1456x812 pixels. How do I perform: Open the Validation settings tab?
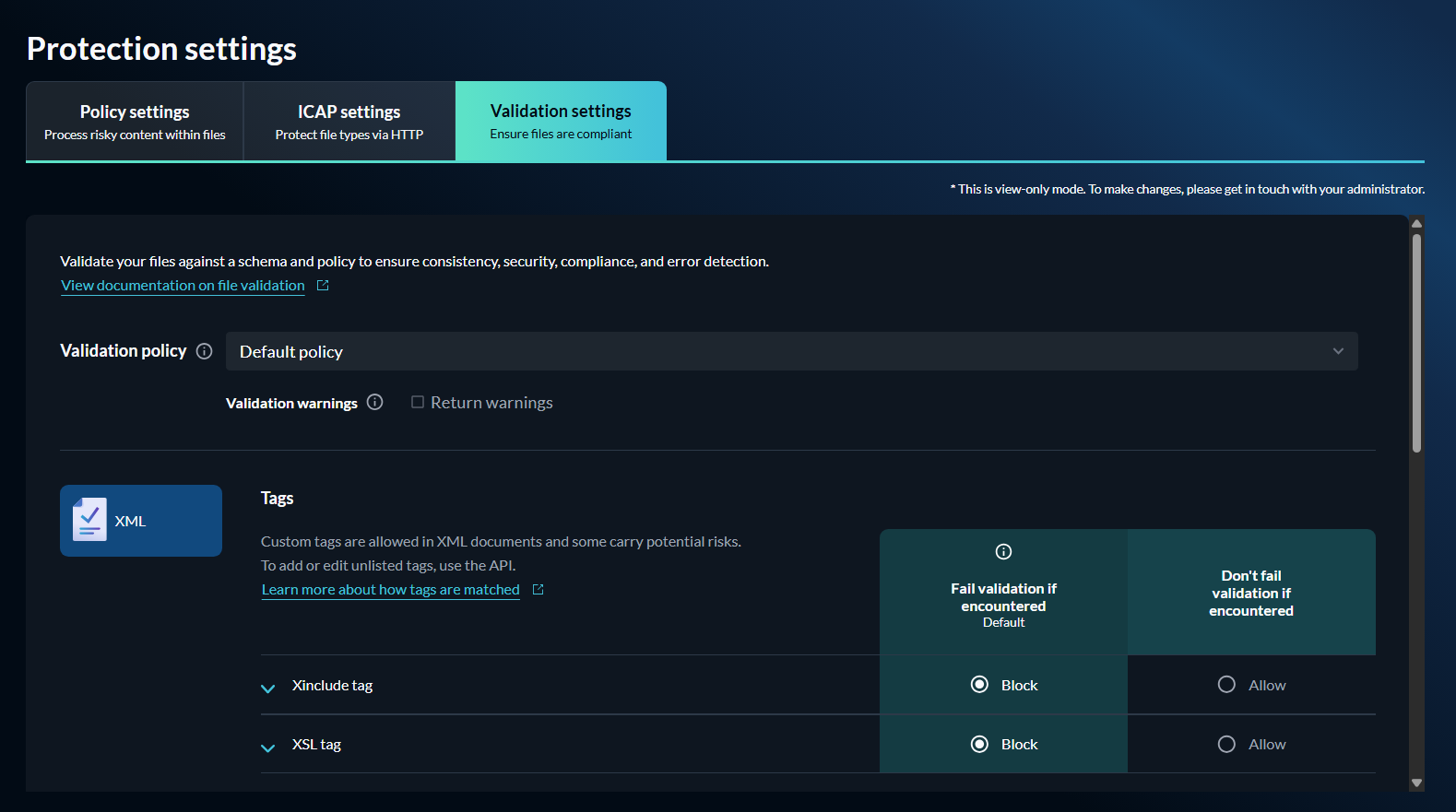(561, 122)
